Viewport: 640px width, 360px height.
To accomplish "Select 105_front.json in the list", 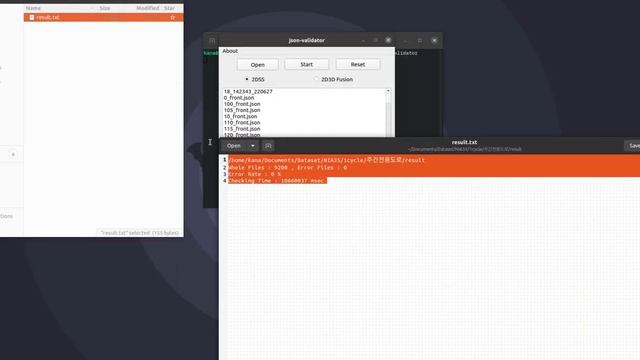I will tap(242, 110).
